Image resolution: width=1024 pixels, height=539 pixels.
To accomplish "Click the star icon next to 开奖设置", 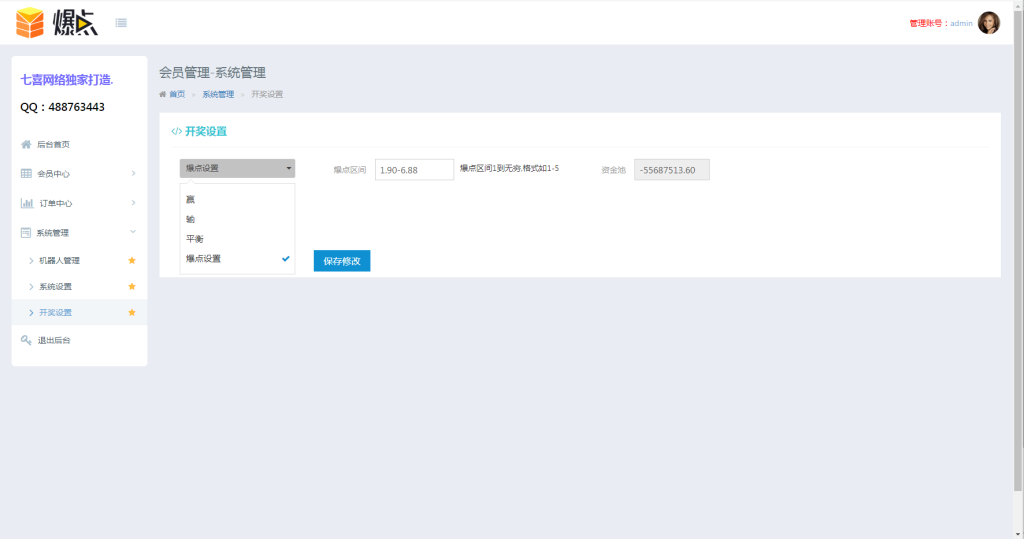I will 132,313.
